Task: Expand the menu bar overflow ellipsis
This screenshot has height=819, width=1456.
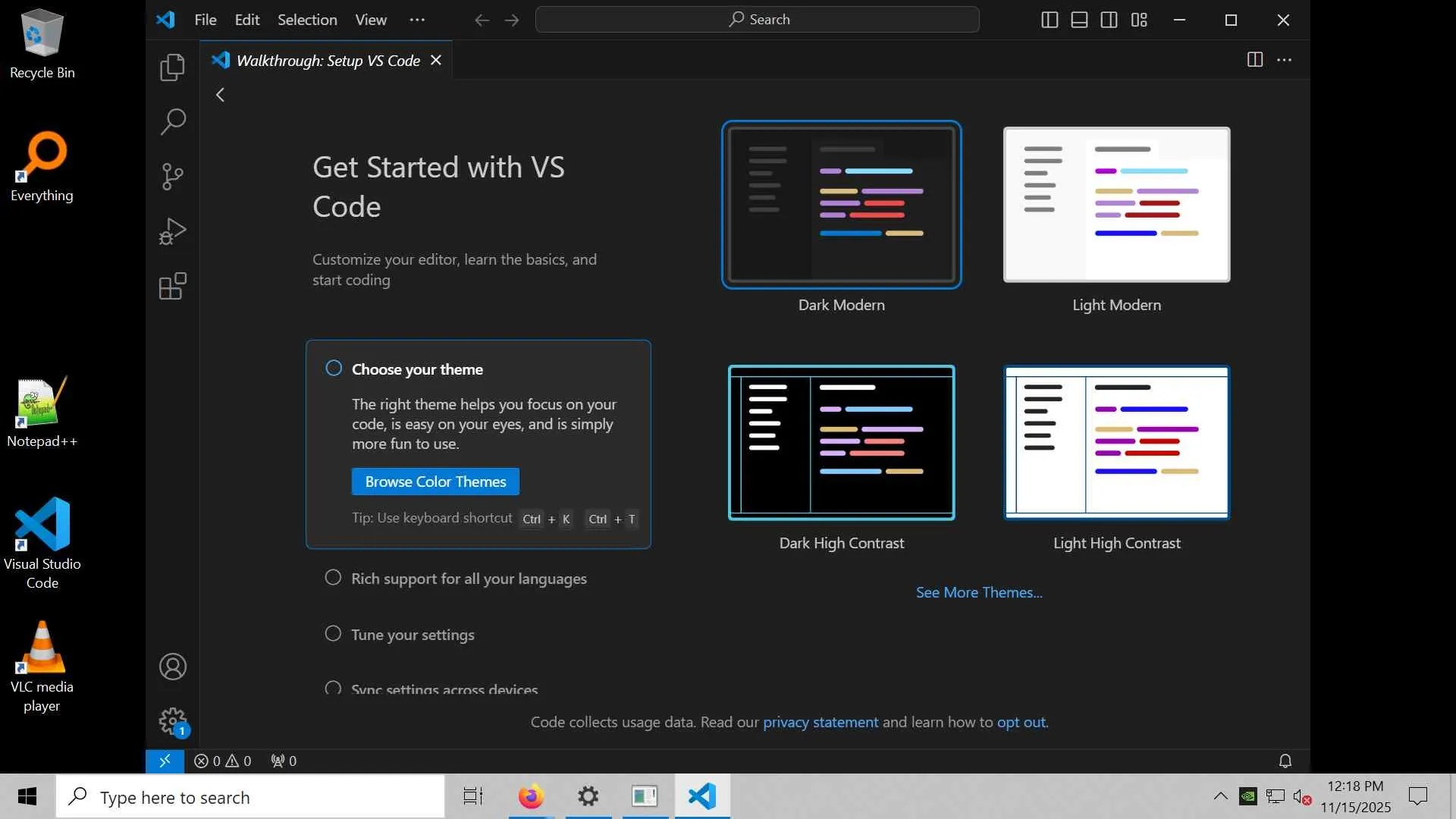Action: [417, 20]
